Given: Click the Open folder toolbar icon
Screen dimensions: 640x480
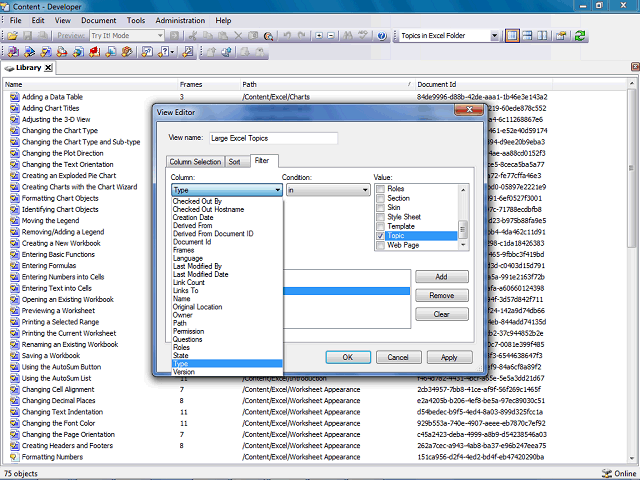Looking at the screenshot, I should pos(13,36).
